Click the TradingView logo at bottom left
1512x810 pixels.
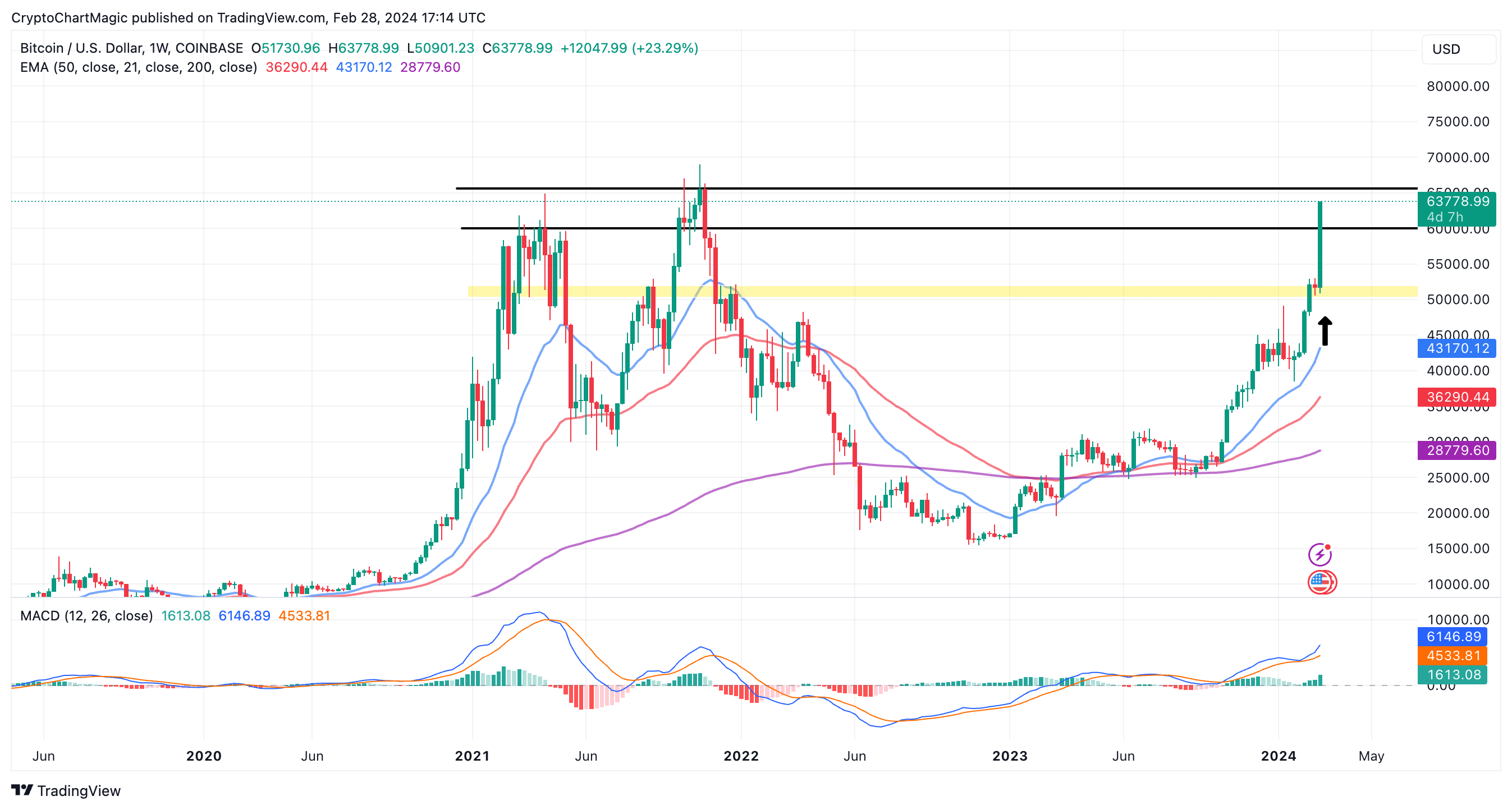tap(66, 790)
